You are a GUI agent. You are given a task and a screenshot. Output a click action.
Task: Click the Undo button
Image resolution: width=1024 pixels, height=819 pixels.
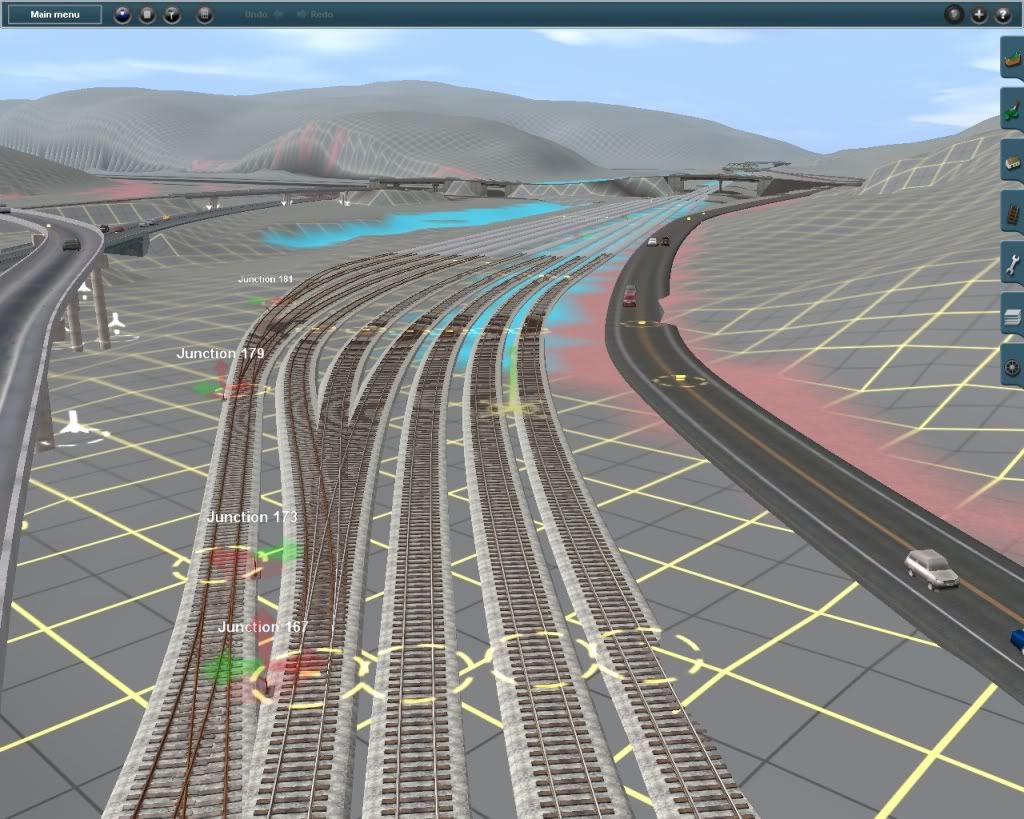(x=263, y=14)
